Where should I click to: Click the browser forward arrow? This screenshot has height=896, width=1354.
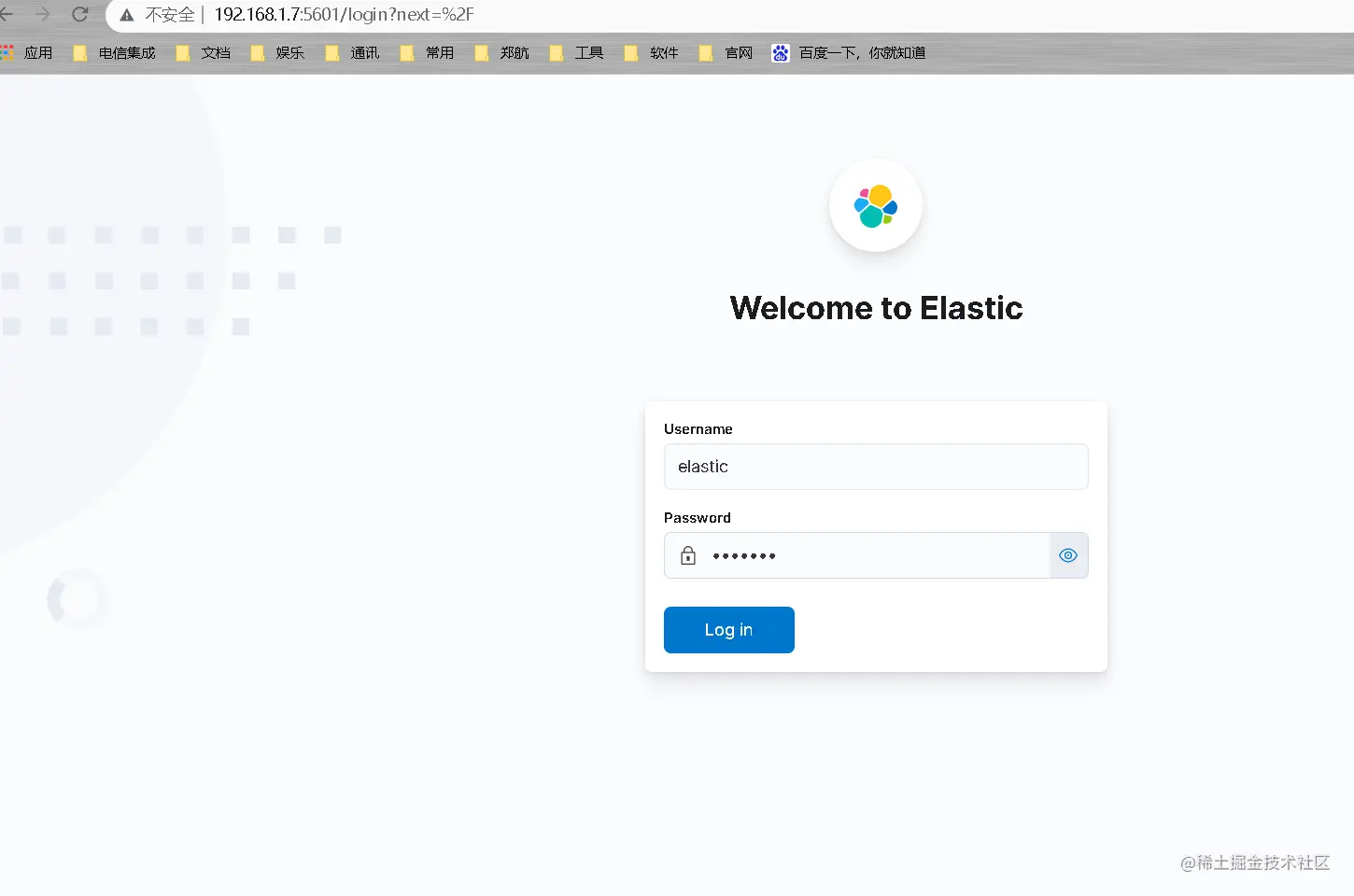[42, 15]
